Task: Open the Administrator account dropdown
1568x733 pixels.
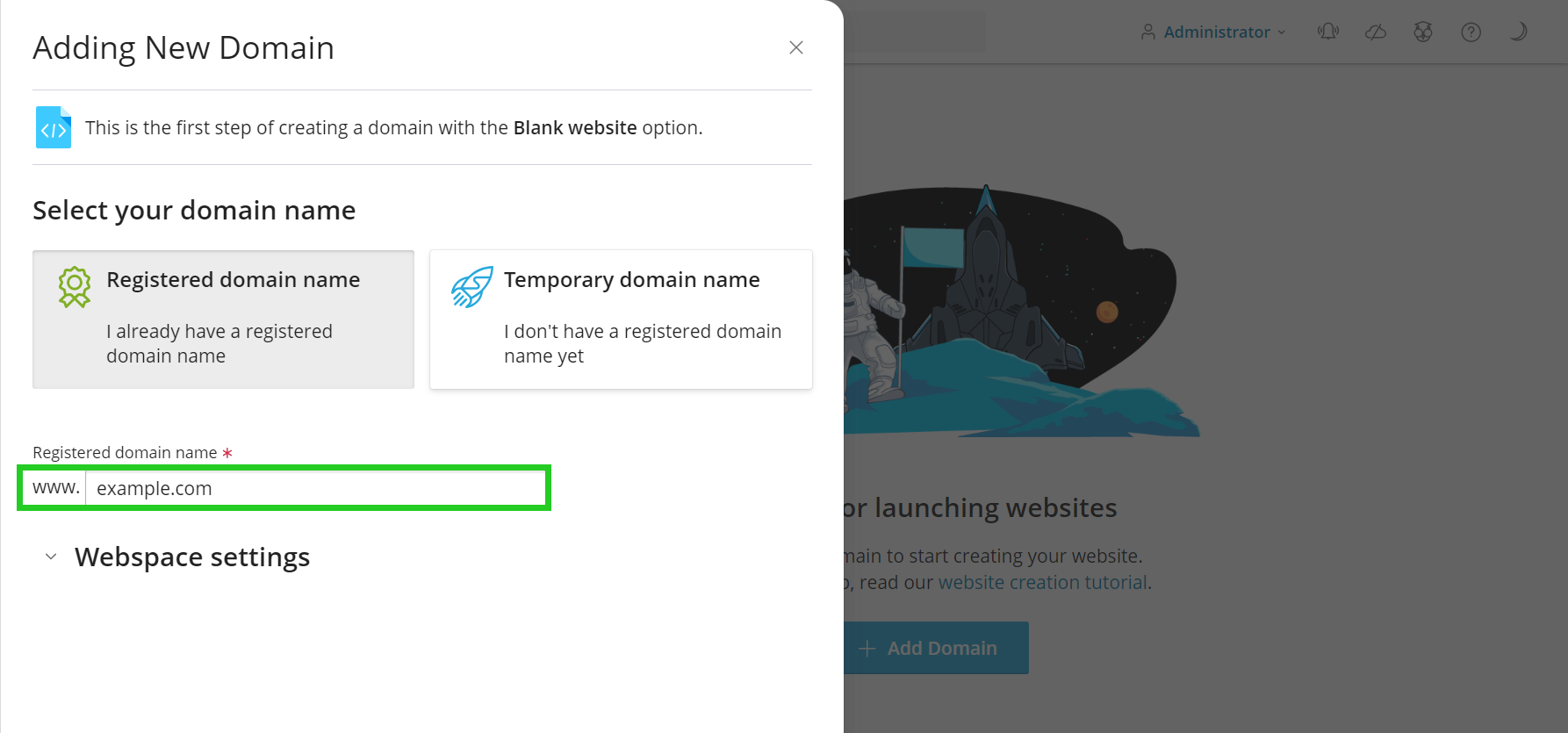Action: [1214, 32]
